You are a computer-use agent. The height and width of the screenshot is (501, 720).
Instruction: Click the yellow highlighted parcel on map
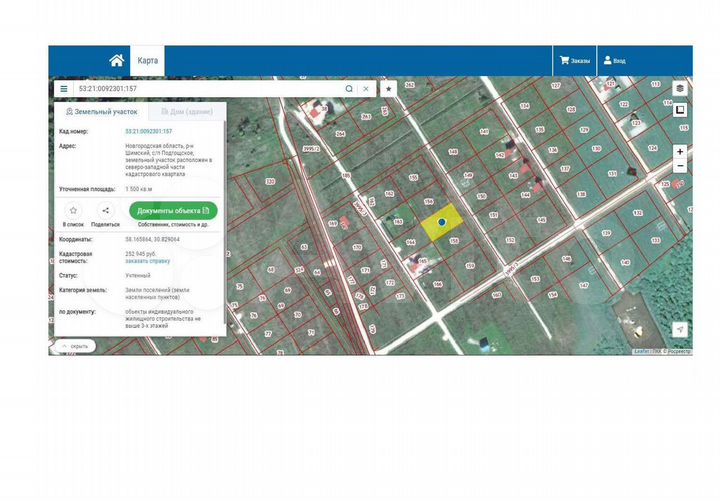442,222
